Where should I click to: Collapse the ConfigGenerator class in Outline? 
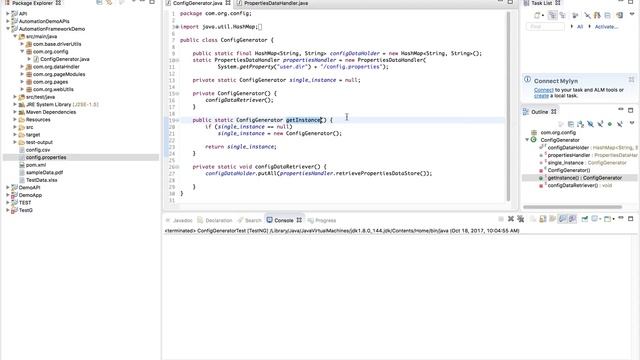527,140
